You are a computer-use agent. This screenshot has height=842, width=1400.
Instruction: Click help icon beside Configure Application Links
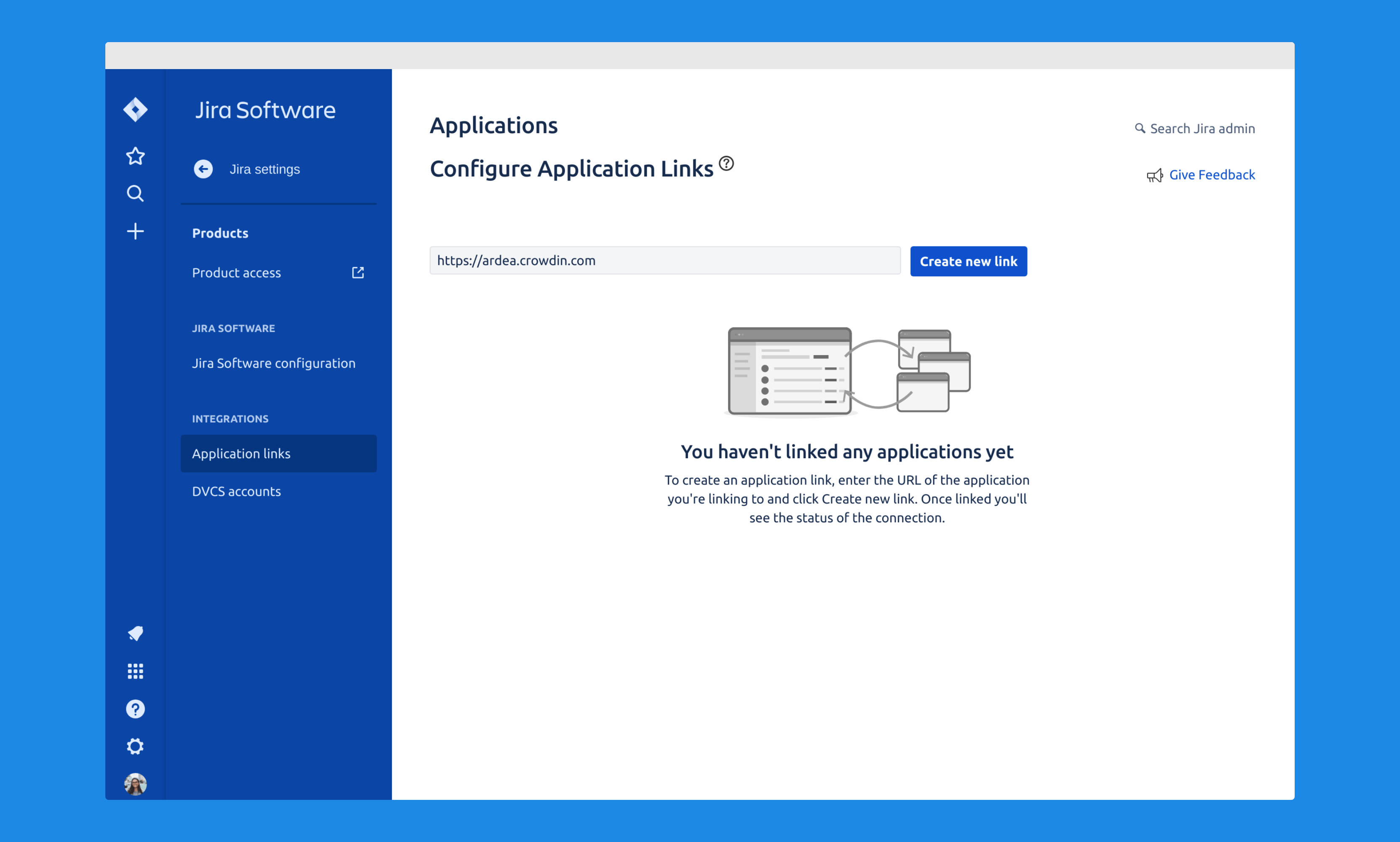tap(726, 164)
